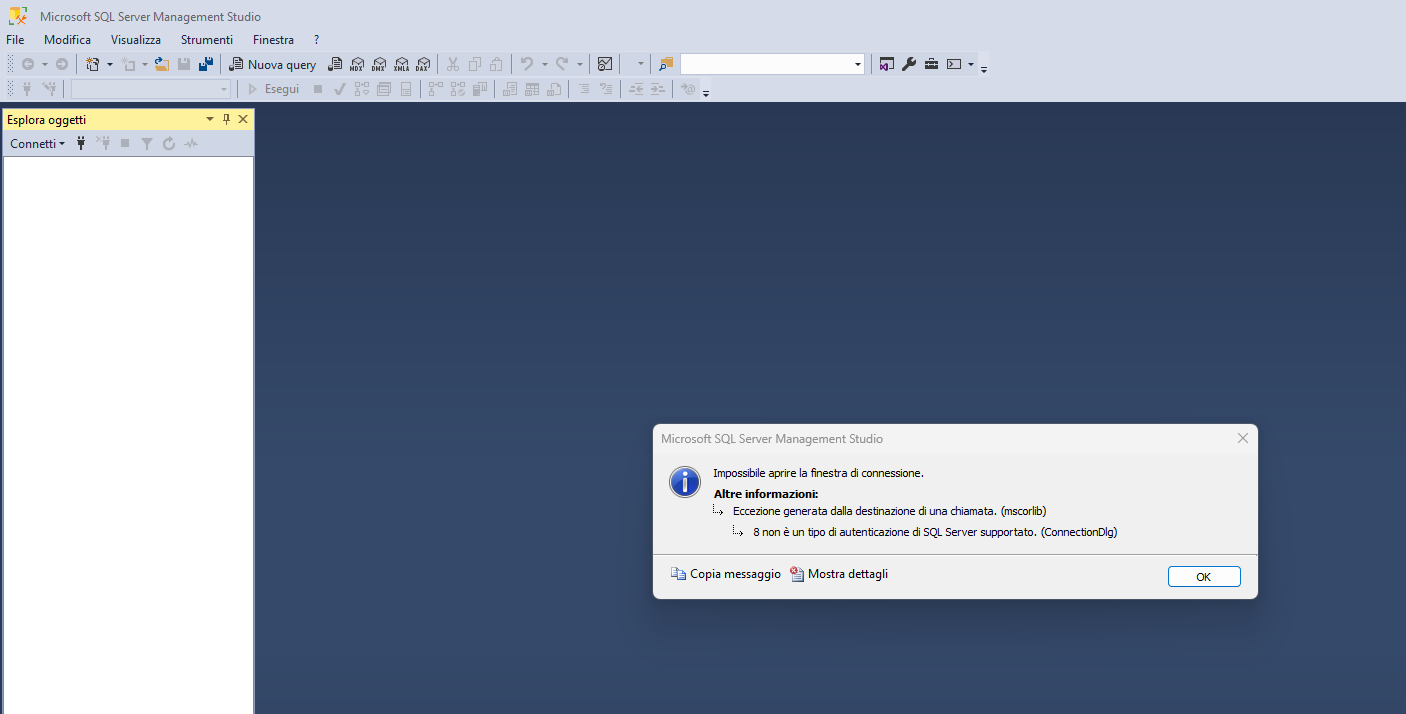Close the error dialog with X
Screen dimensions: 1406x714
[x=1243, y=438]
